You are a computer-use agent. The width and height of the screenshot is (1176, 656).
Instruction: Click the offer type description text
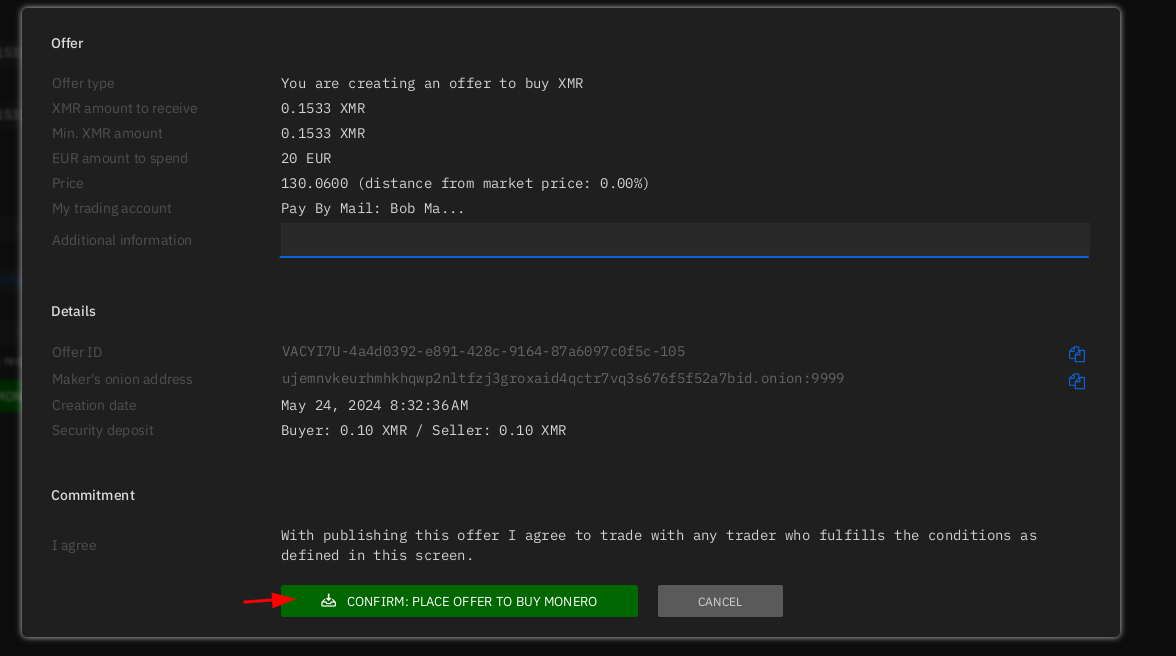click(431, 83)
